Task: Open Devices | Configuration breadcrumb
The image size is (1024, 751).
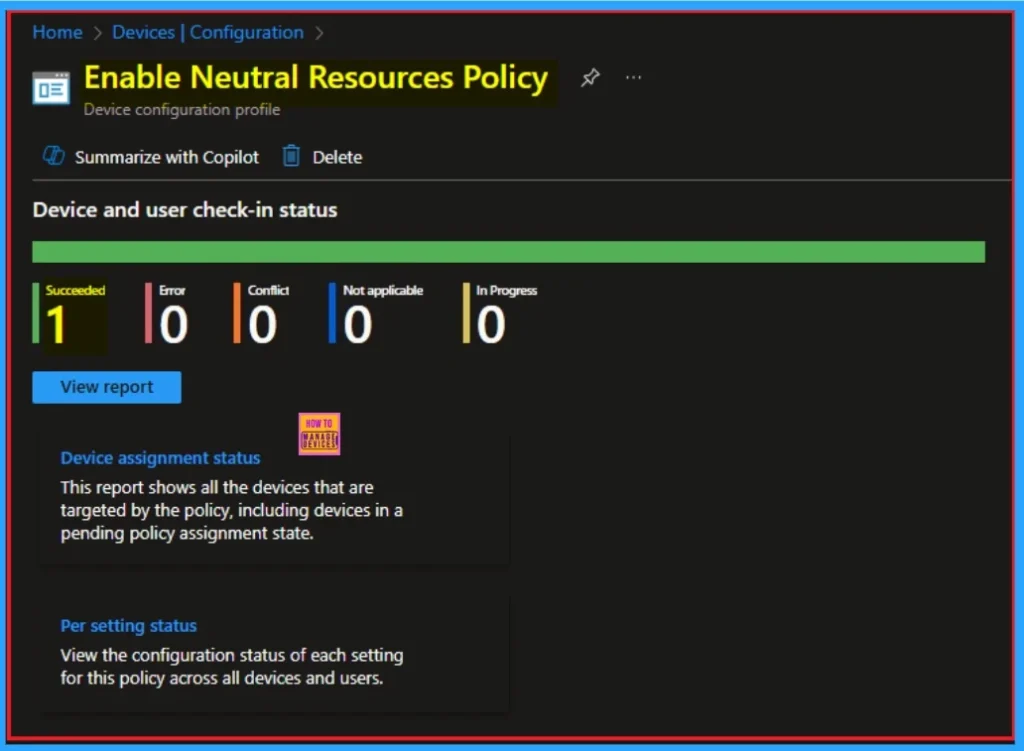Action: [x=207, y=32]
